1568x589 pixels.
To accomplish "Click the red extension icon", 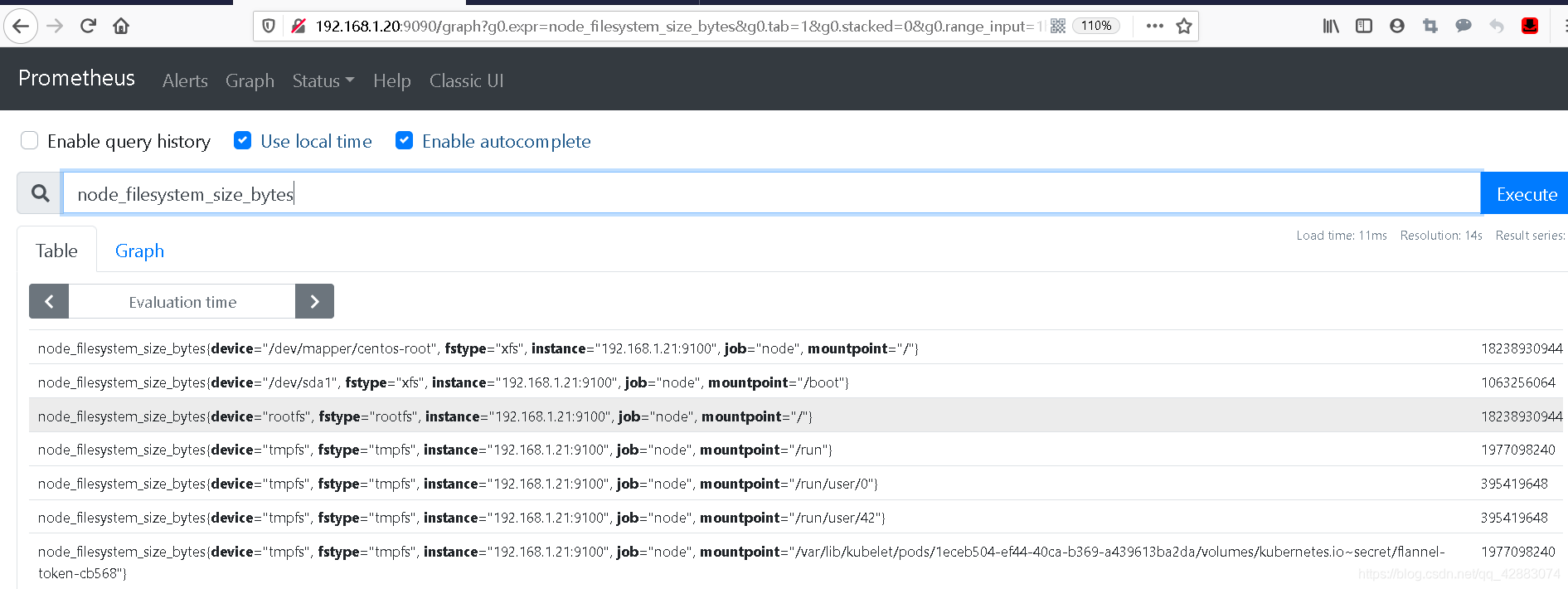I will click(1530, 27).
